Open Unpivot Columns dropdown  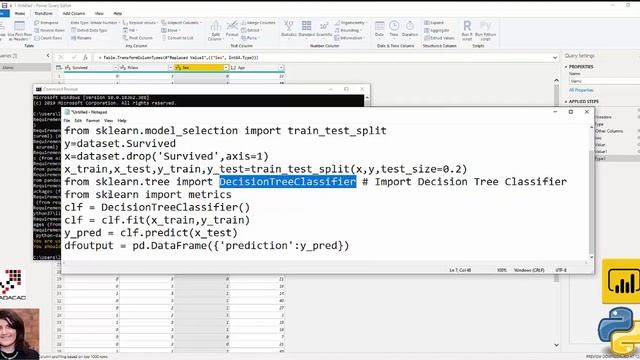(182, 23)
